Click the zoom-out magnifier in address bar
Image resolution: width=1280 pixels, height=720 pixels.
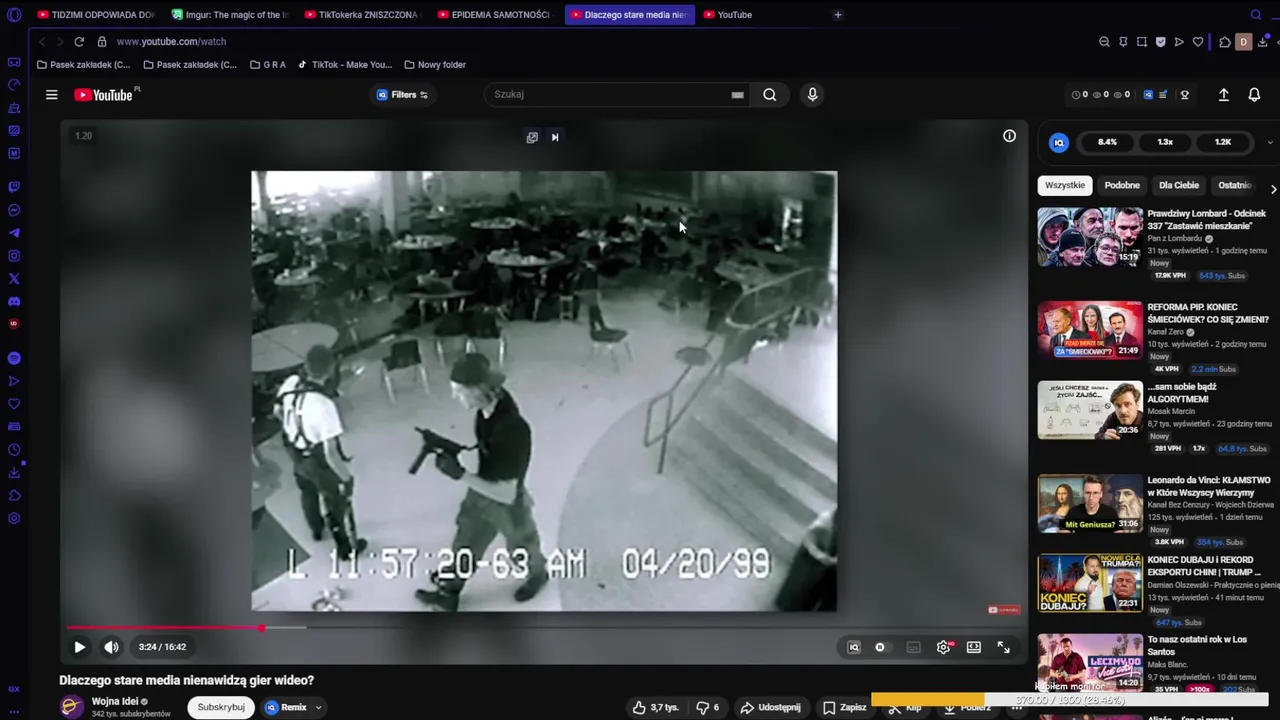coord(1104,42)
